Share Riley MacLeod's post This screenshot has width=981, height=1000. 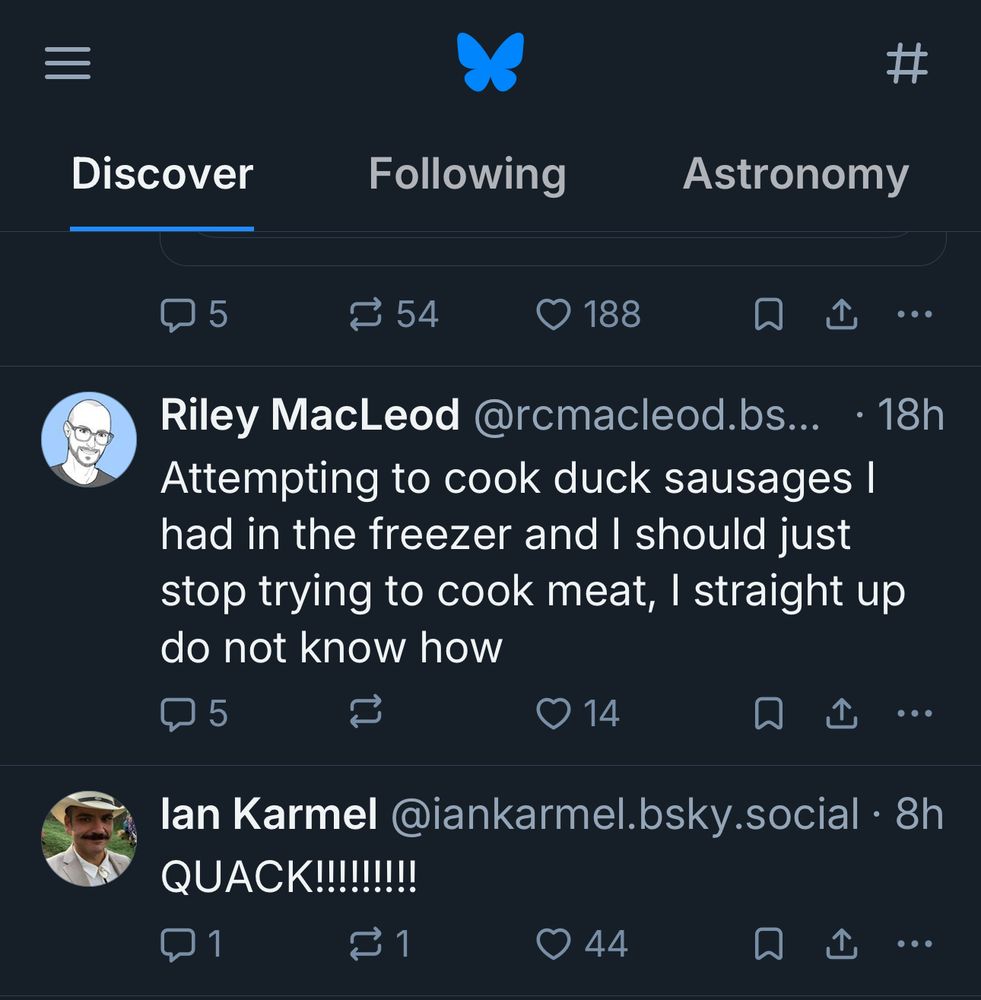[x=841, y=713]
